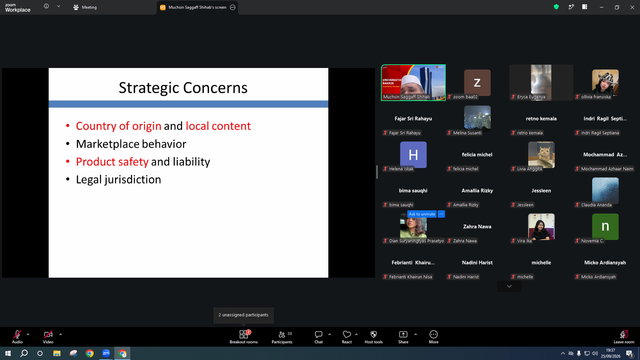Click Fajar Sri Rahayu's name tile
Screen dimensions: 640x360
coord(413,119)
